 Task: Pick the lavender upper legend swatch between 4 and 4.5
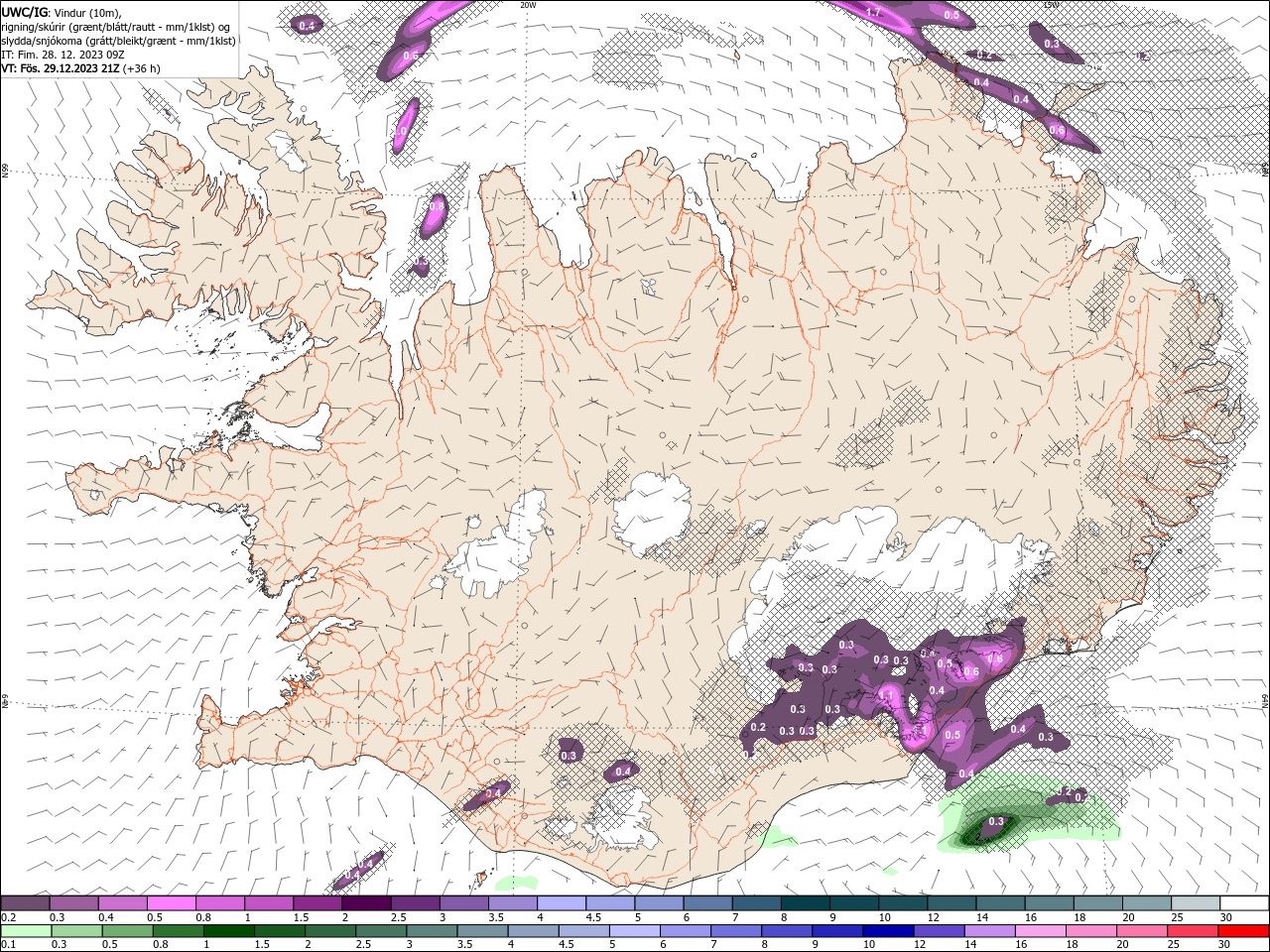562,903
